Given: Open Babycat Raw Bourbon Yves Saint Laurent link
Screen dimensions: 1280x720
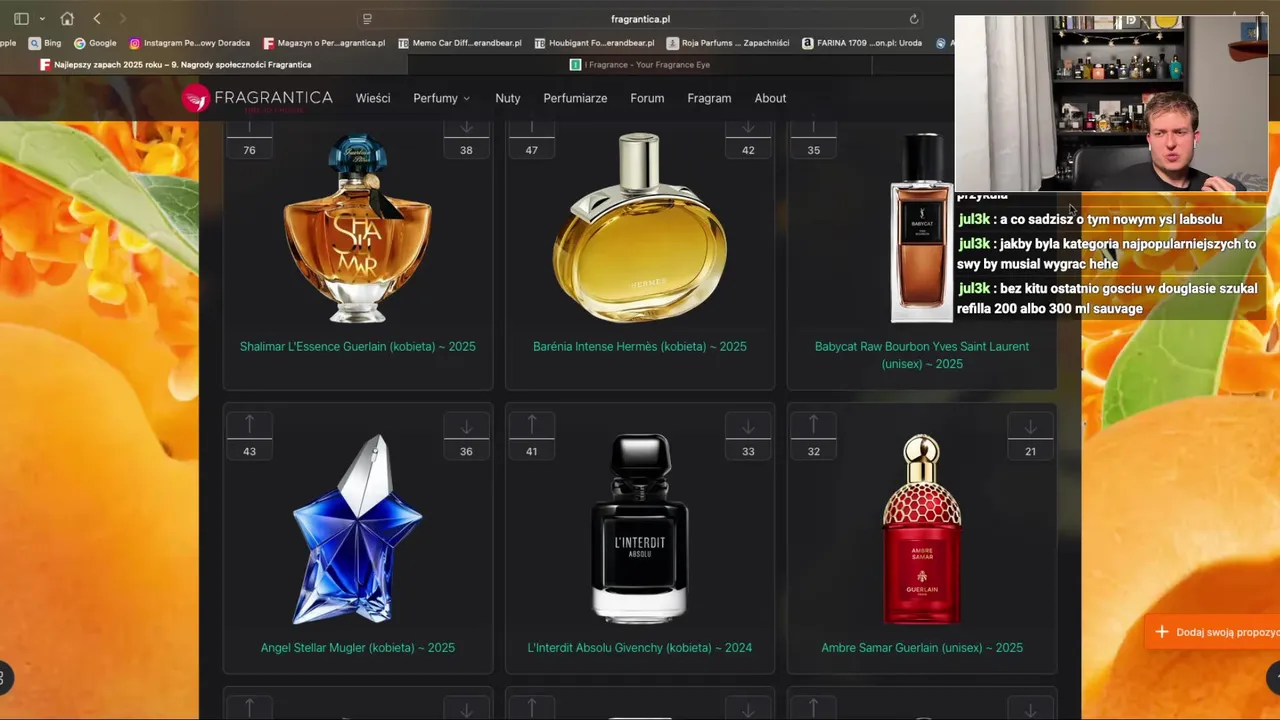Looking at the screenshot, I should [x=921, y=355].
